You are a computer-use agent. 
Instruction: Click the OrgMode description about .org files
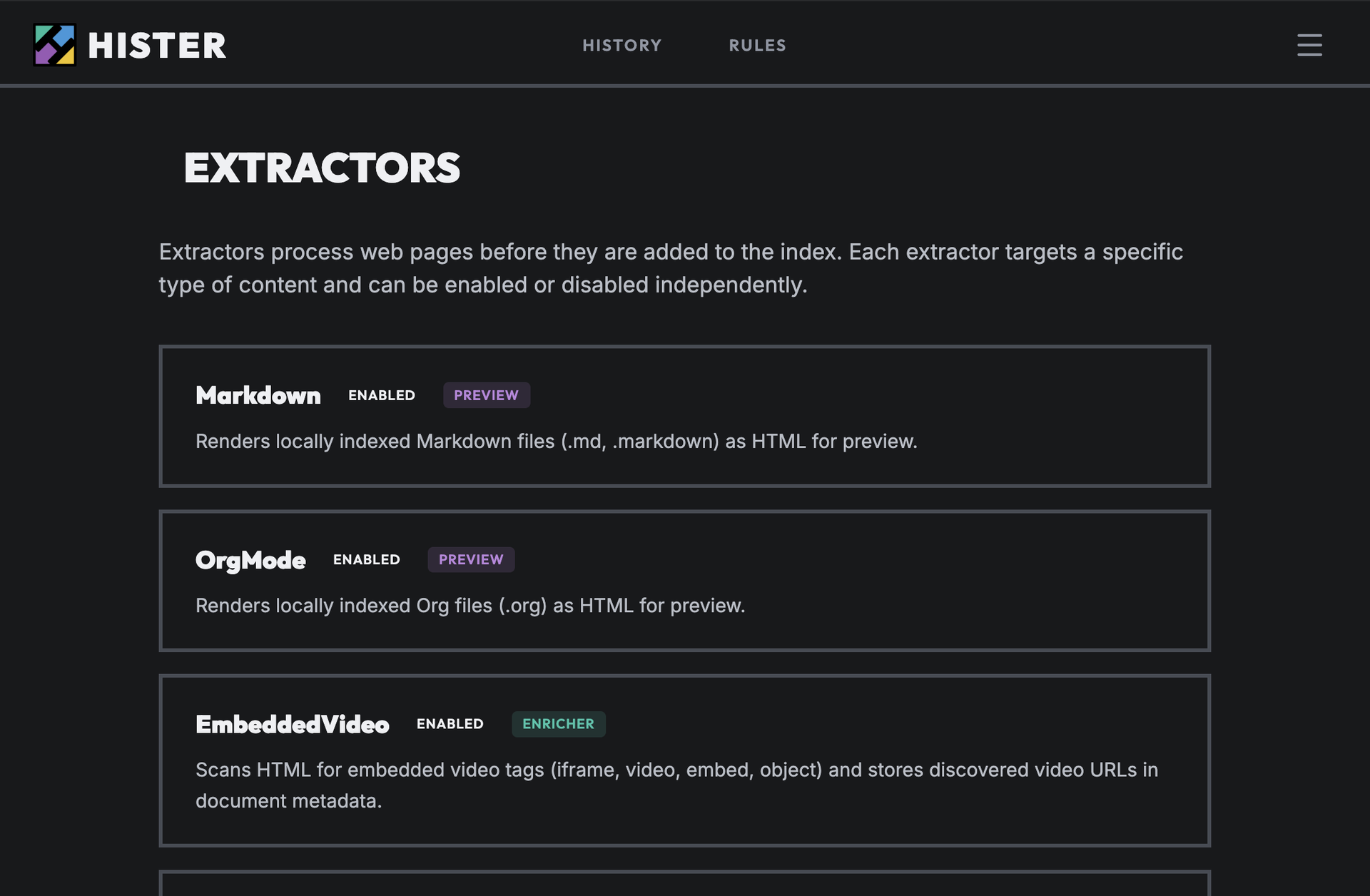[x=470, y=606]
